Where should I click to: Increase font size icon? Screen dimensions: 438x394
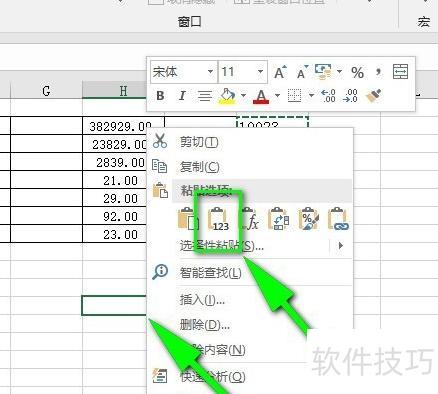pos(280,72)
